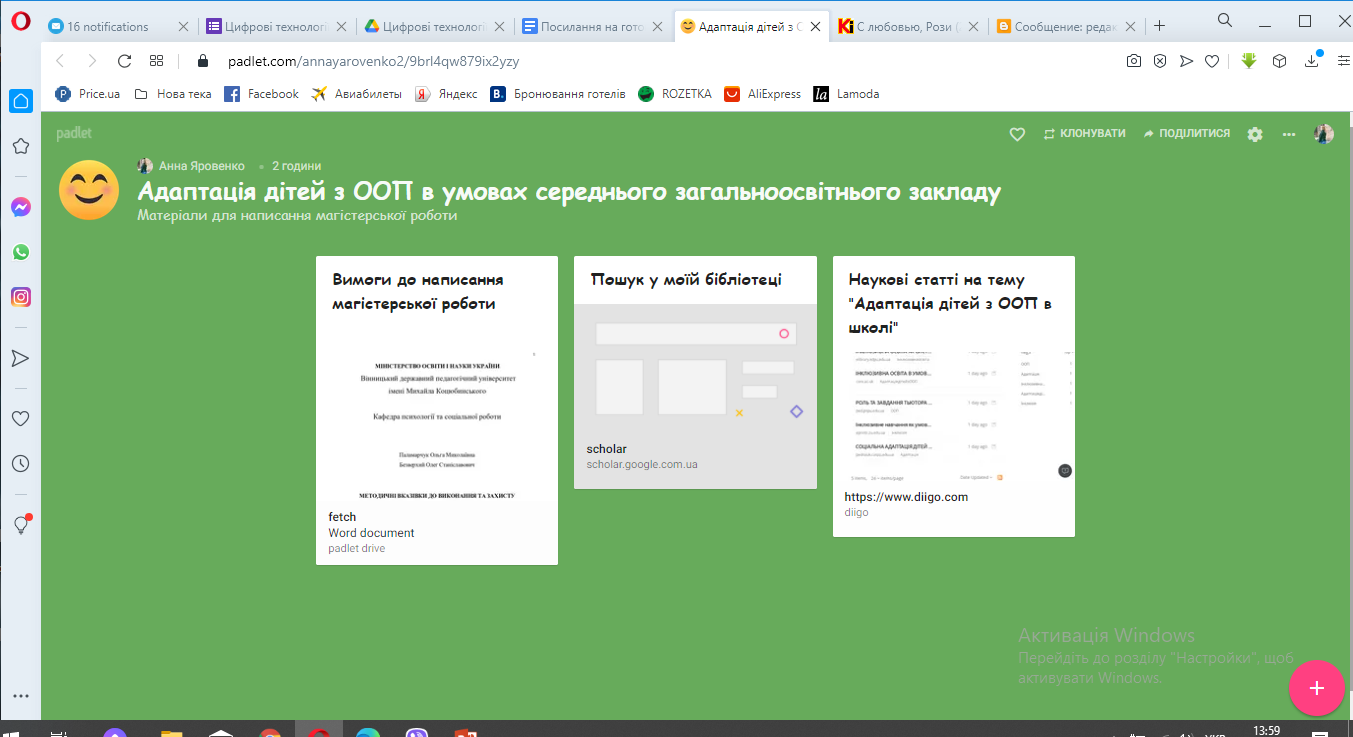This screenshot has height=737, width=1353.
Task: Open Lamoda bookmark
Action: [847, 94]
